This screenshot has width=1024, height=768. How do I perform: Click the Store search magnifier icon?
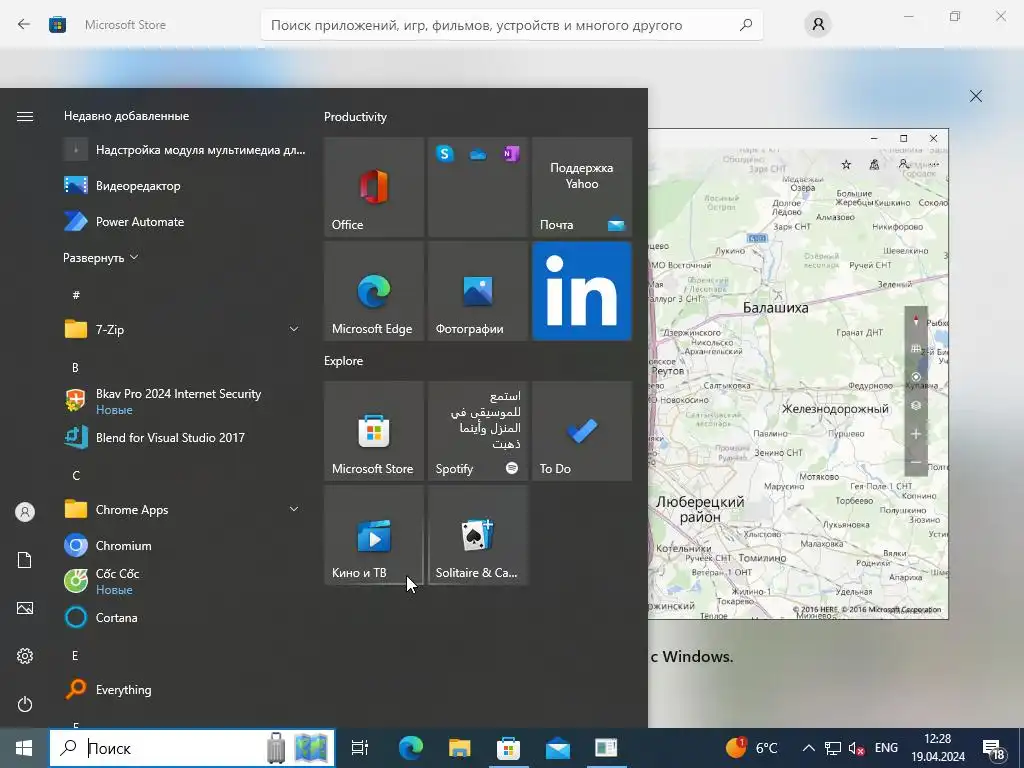pyautogui.click(x=746, y=25)
